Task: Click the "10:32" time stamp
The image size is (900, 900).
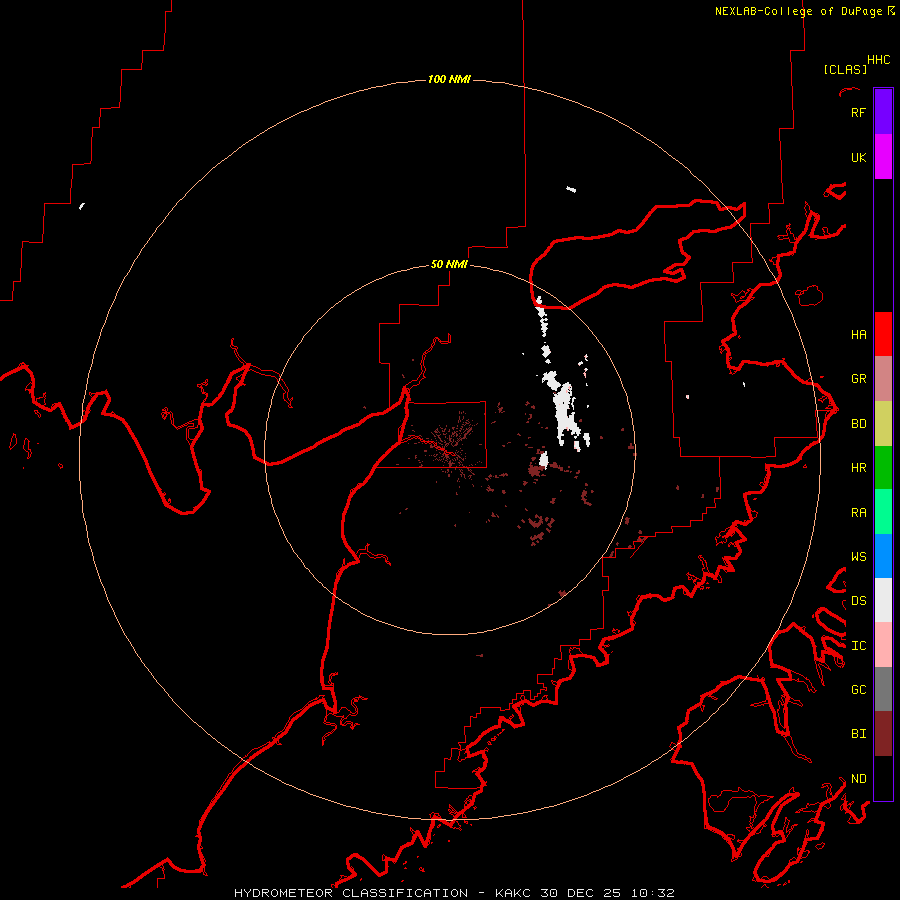Action: [x=653, y=893]
